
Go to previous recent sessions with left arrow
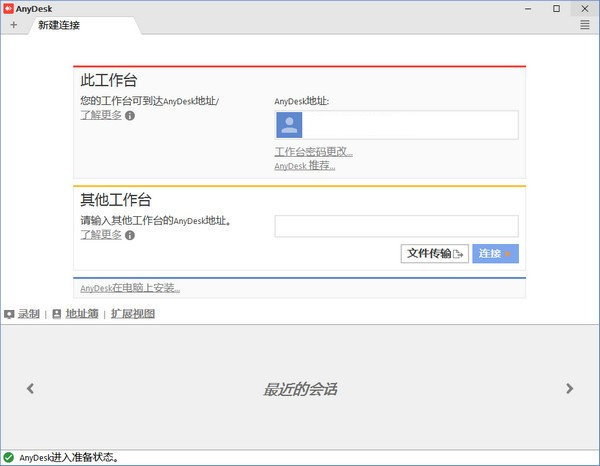(x=31, y=388)
